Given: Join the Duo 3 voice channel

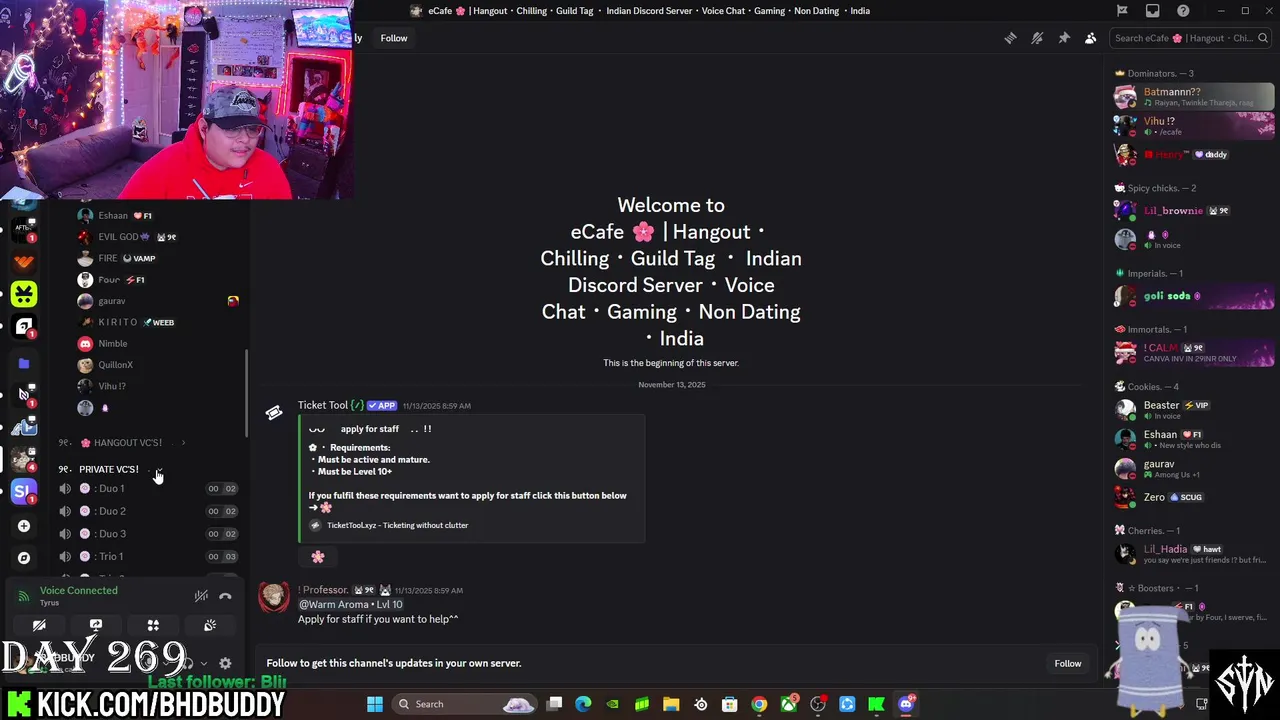Looking at the screenshot, I should (147, 534).
